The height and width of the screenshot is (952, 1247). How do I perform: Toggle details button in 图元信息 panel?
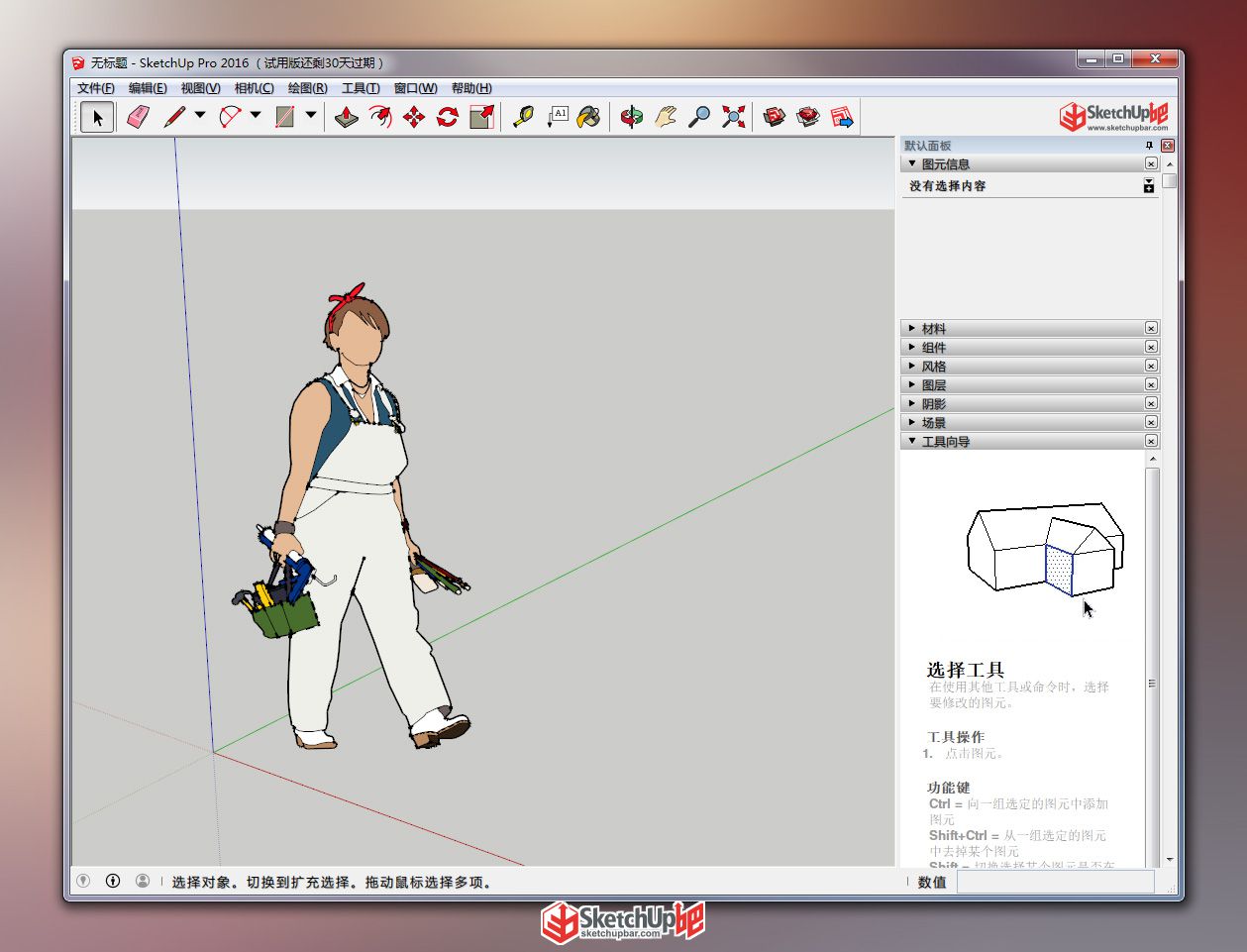click(x=1149, y=185)
